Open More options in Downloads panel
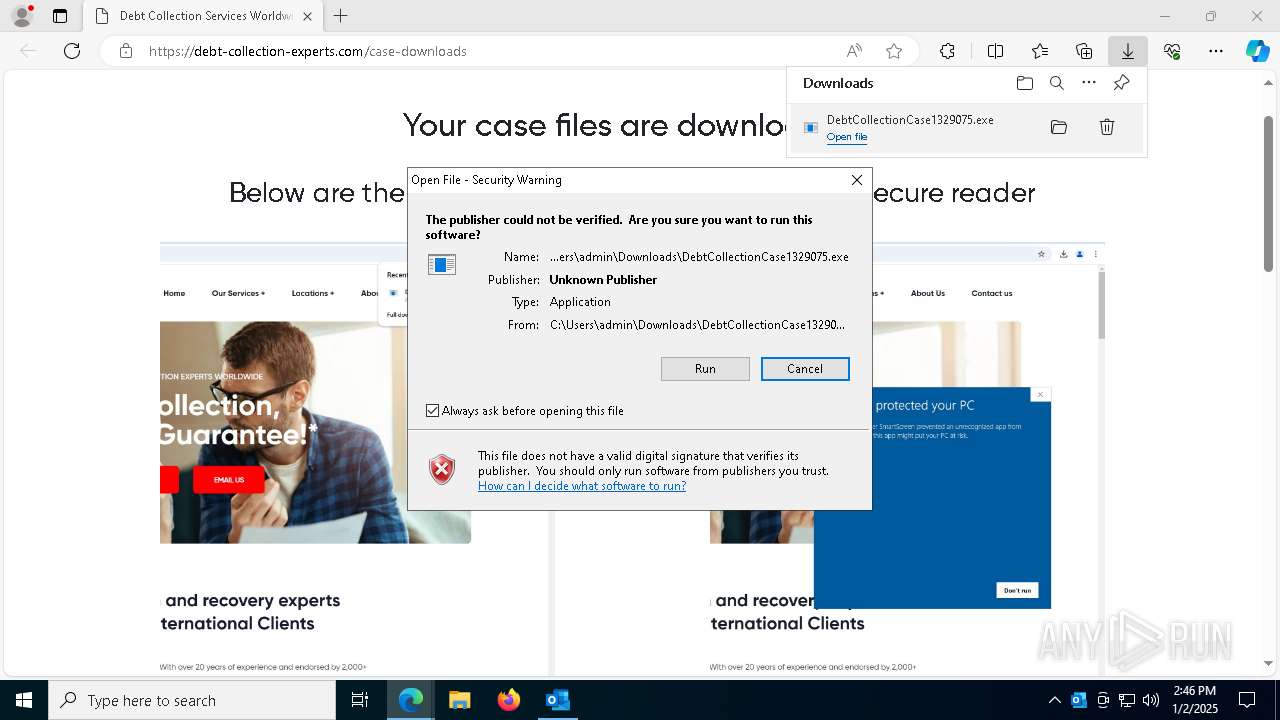Image resolution: width=1280 pixels, height=720 pixels. coord(1089,83)
